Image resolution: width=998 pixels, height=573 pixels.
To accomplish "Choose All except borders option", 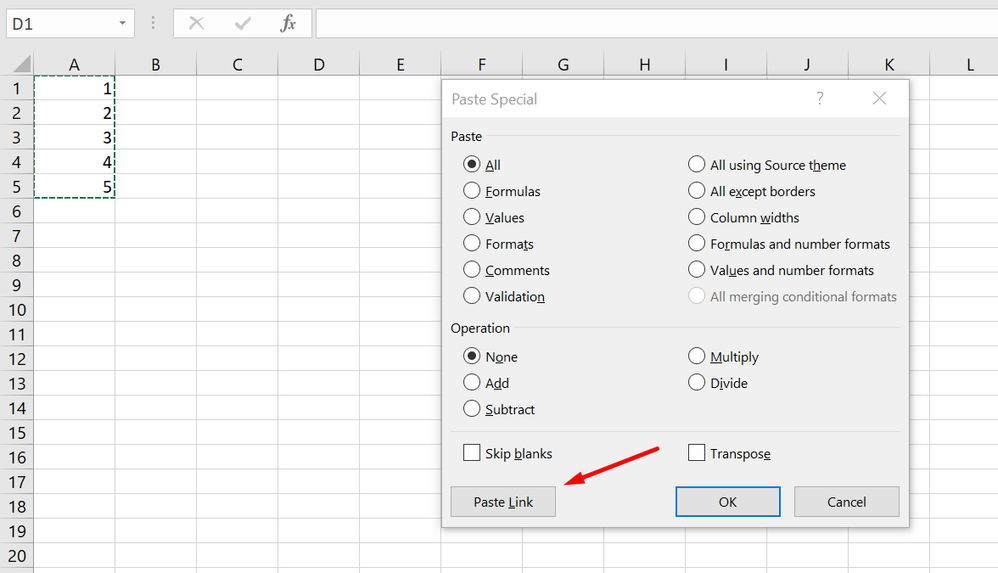I will pyautogui.click(x=696, y=190).
